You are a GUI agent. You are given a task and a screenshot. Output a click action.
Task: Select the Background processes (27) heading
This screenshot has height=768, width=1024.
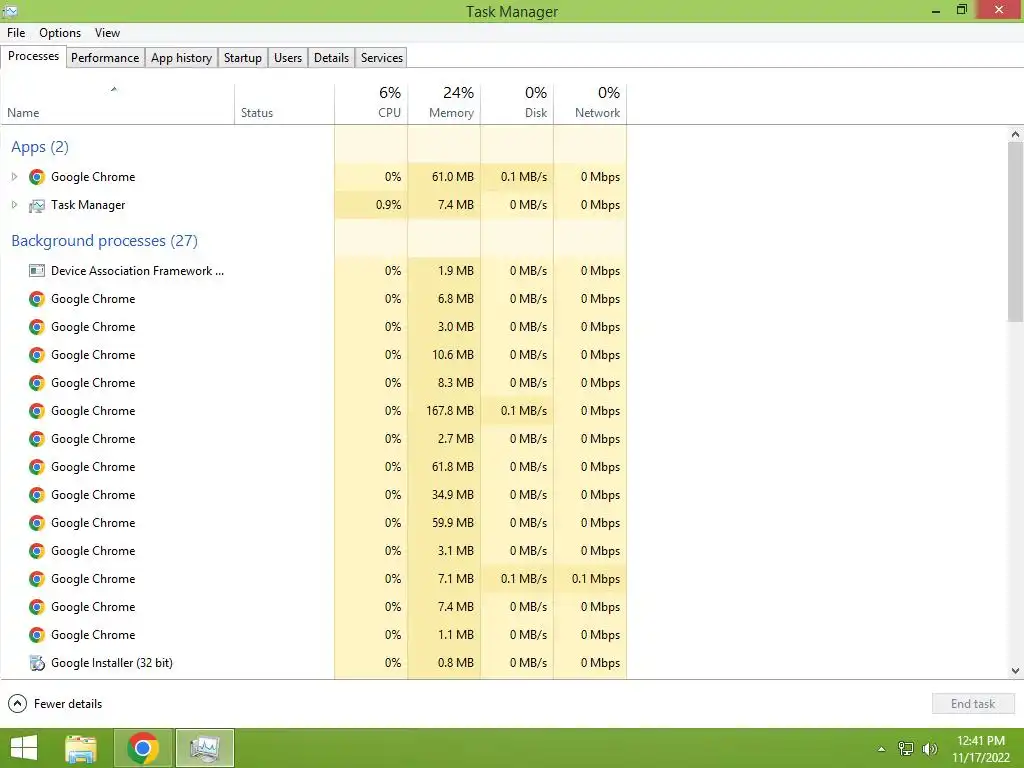(x=104, y=241)
